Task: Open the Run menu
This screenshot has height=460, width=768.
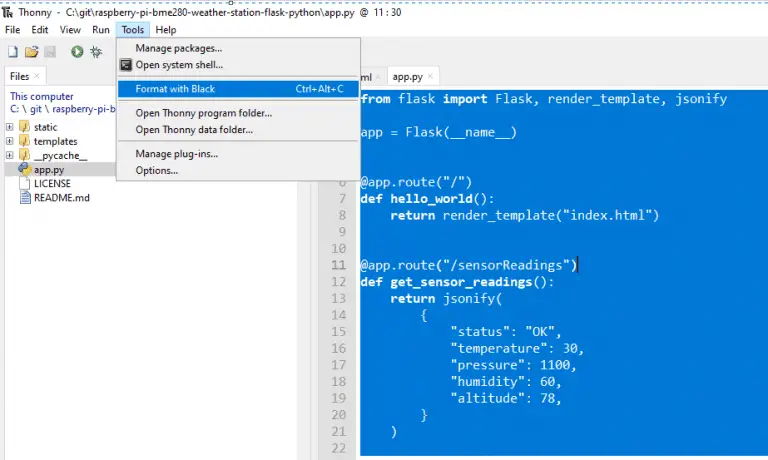Action: click(x=101, y=30)
